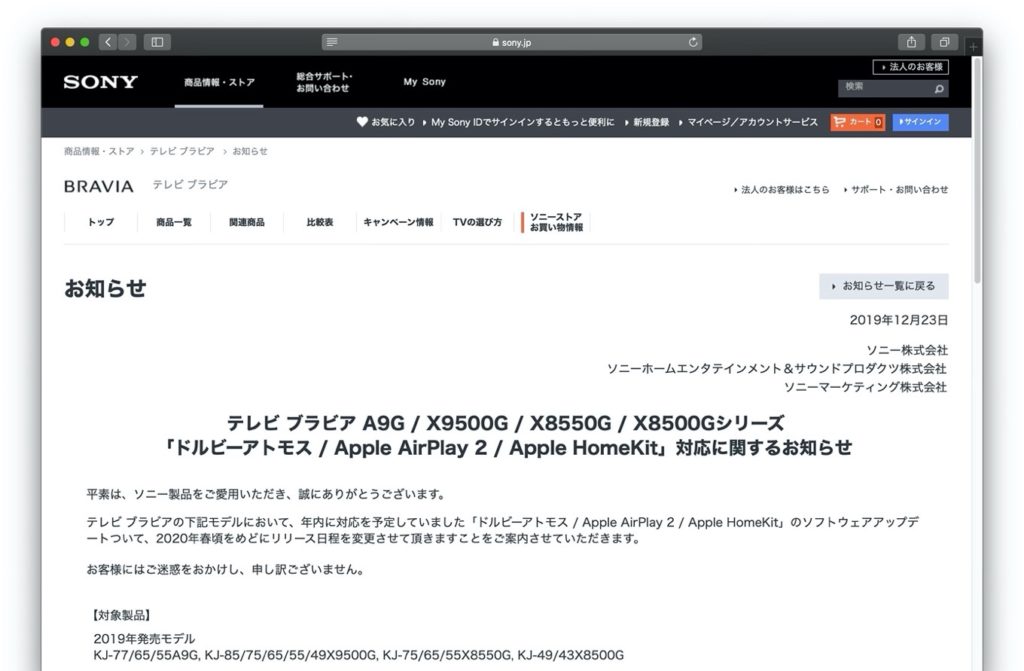This screenshot has width=1024, height=671.
Task: Click Safari's forward navigation arrow
Action: tap(126, 42)
